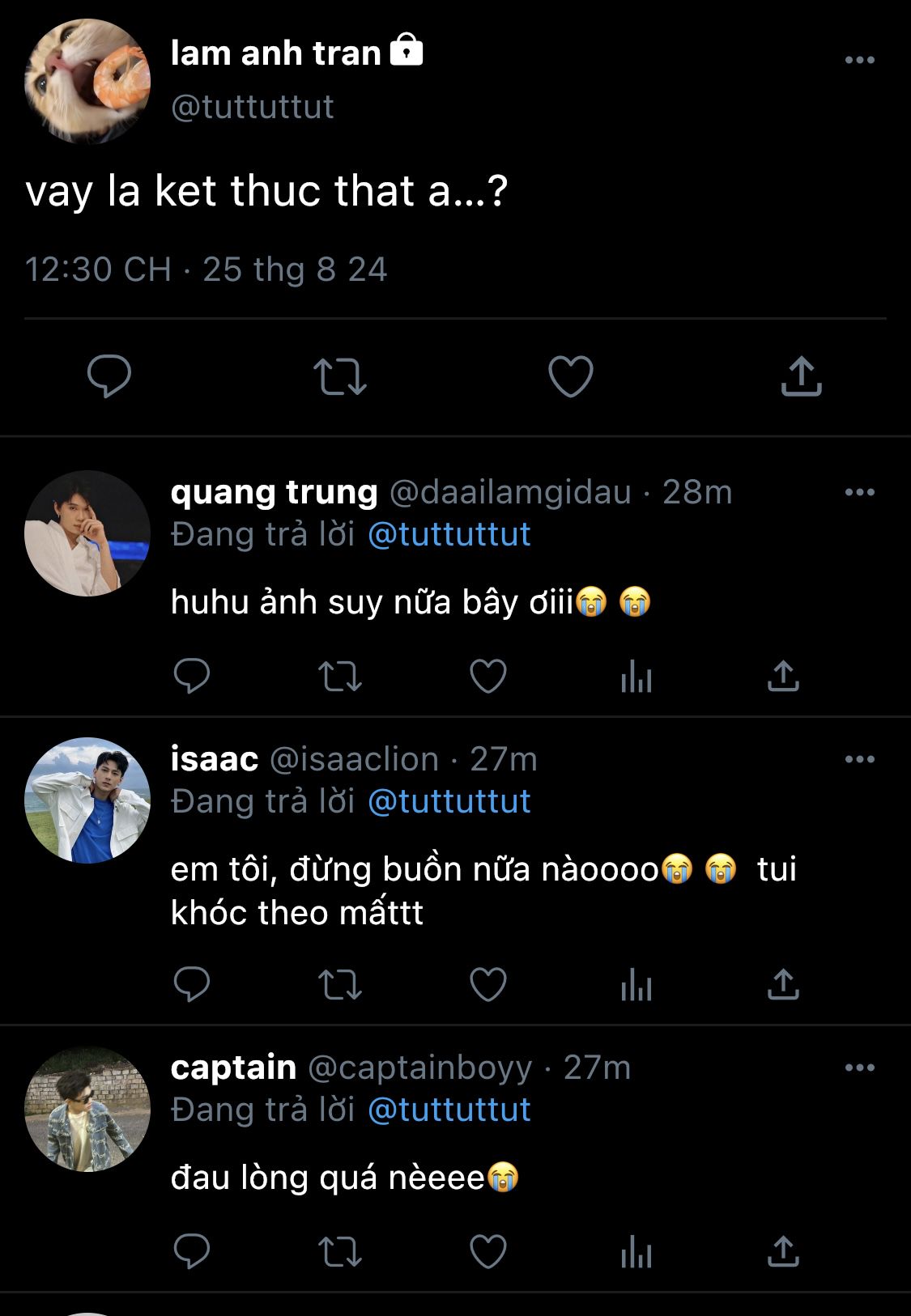Image resolution: width=911 pixels, height=1316 pixels.
Task: Open more options menu on isaac's reply
Action: (859, 759)
